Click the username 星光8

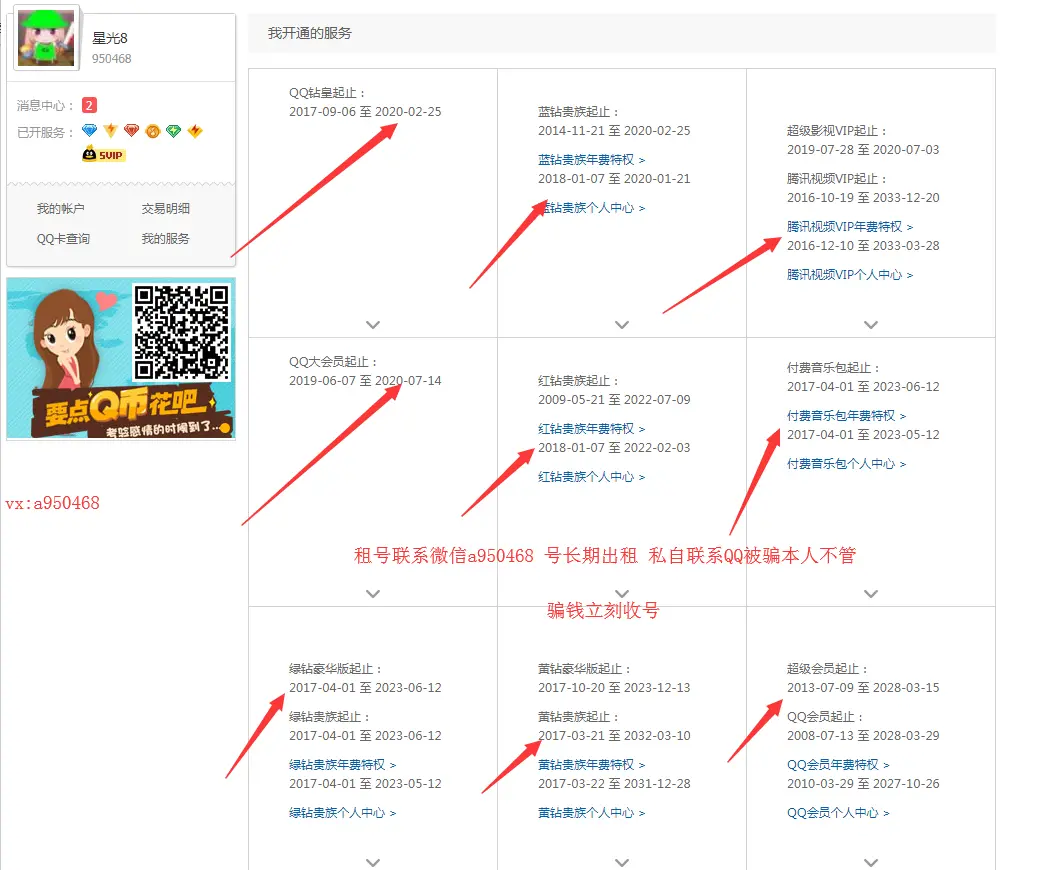110,38
